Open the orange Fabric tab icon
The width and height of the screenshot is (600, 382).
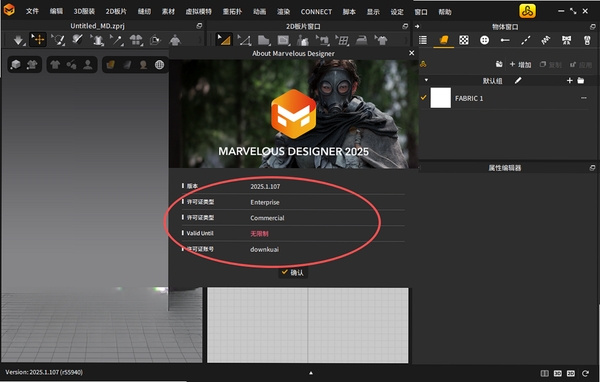point(443,40)
